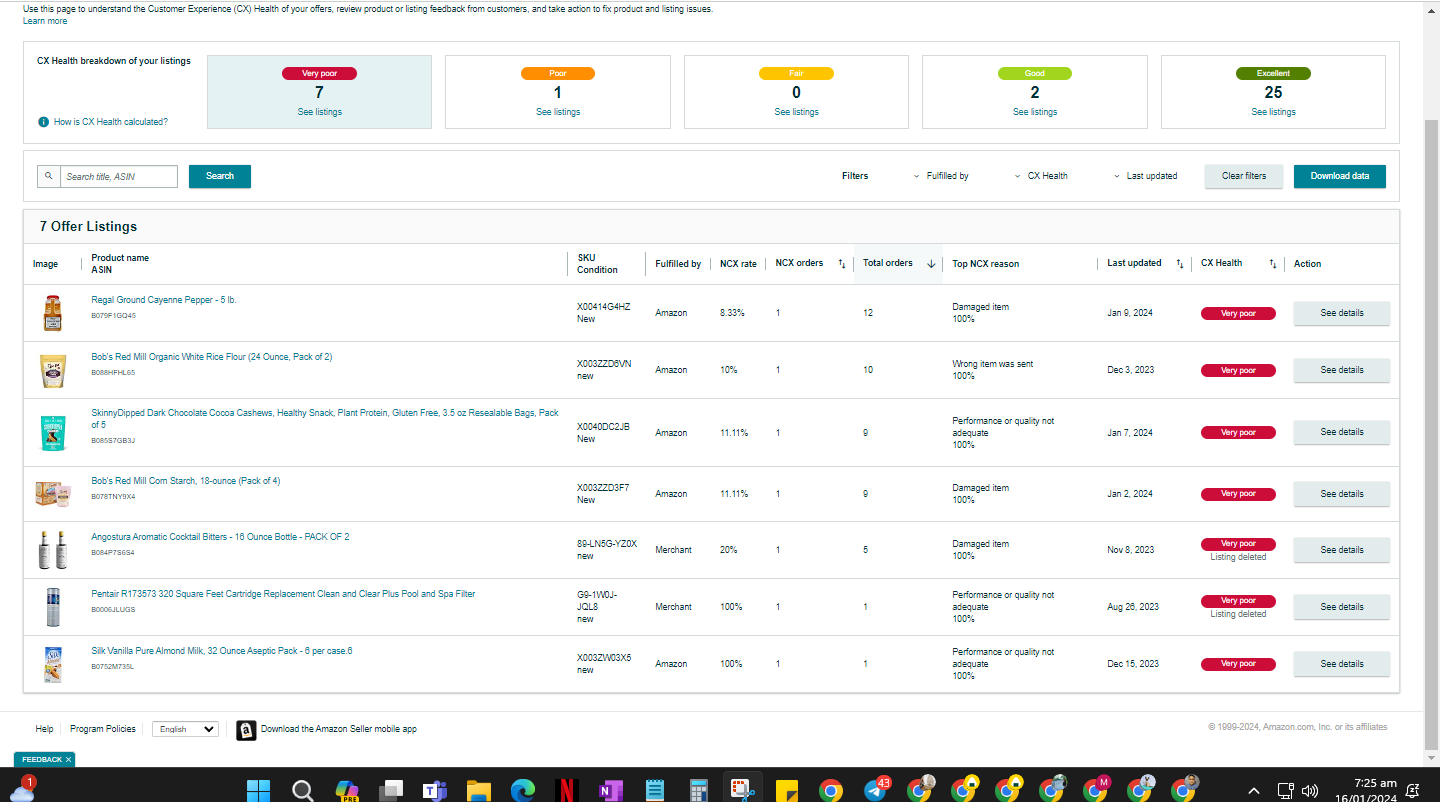Select the Excellent CX Health card

[1273, 92]
